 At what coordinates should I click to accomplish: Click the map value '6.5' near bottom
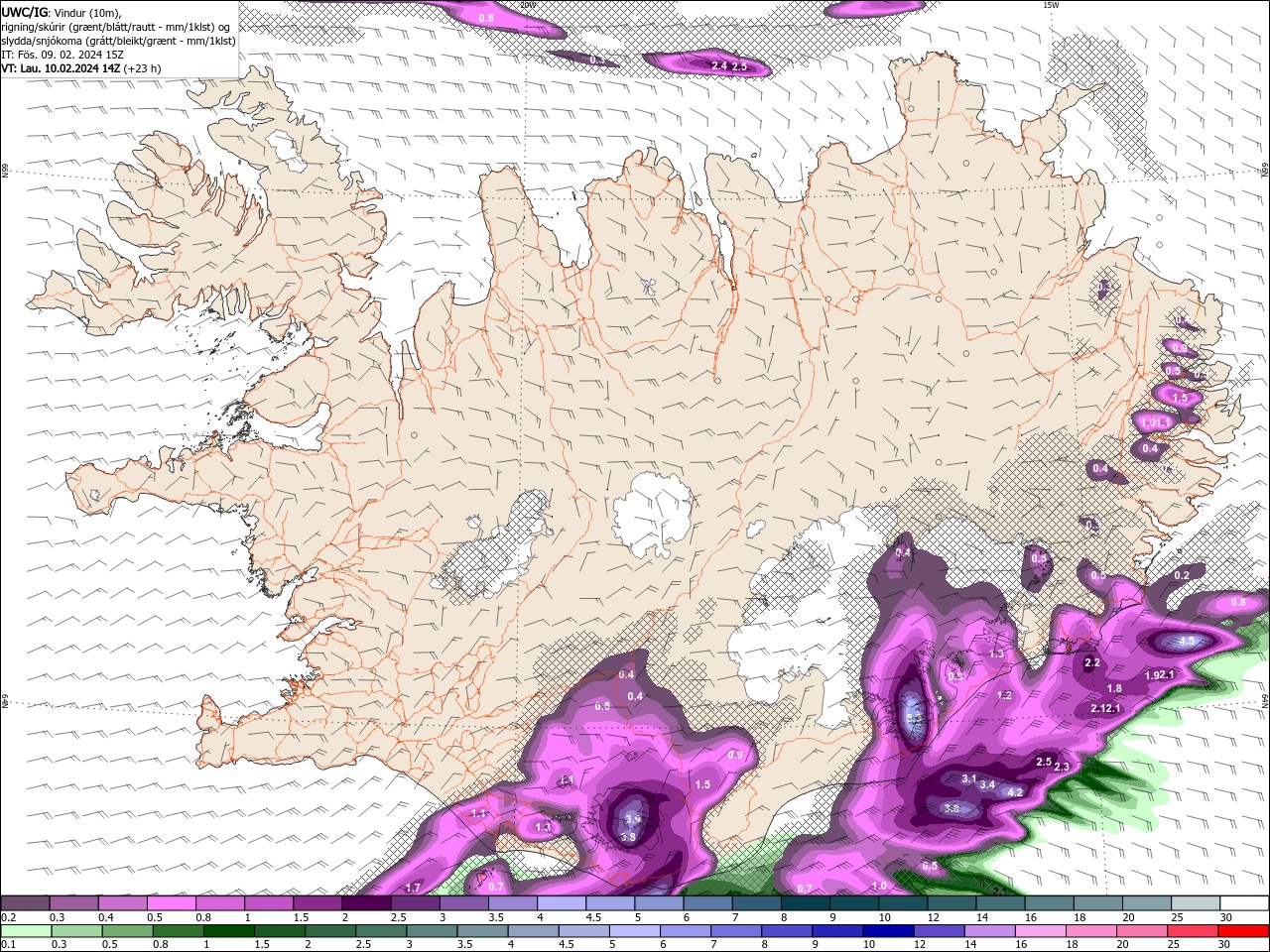(x=930, y=866)
